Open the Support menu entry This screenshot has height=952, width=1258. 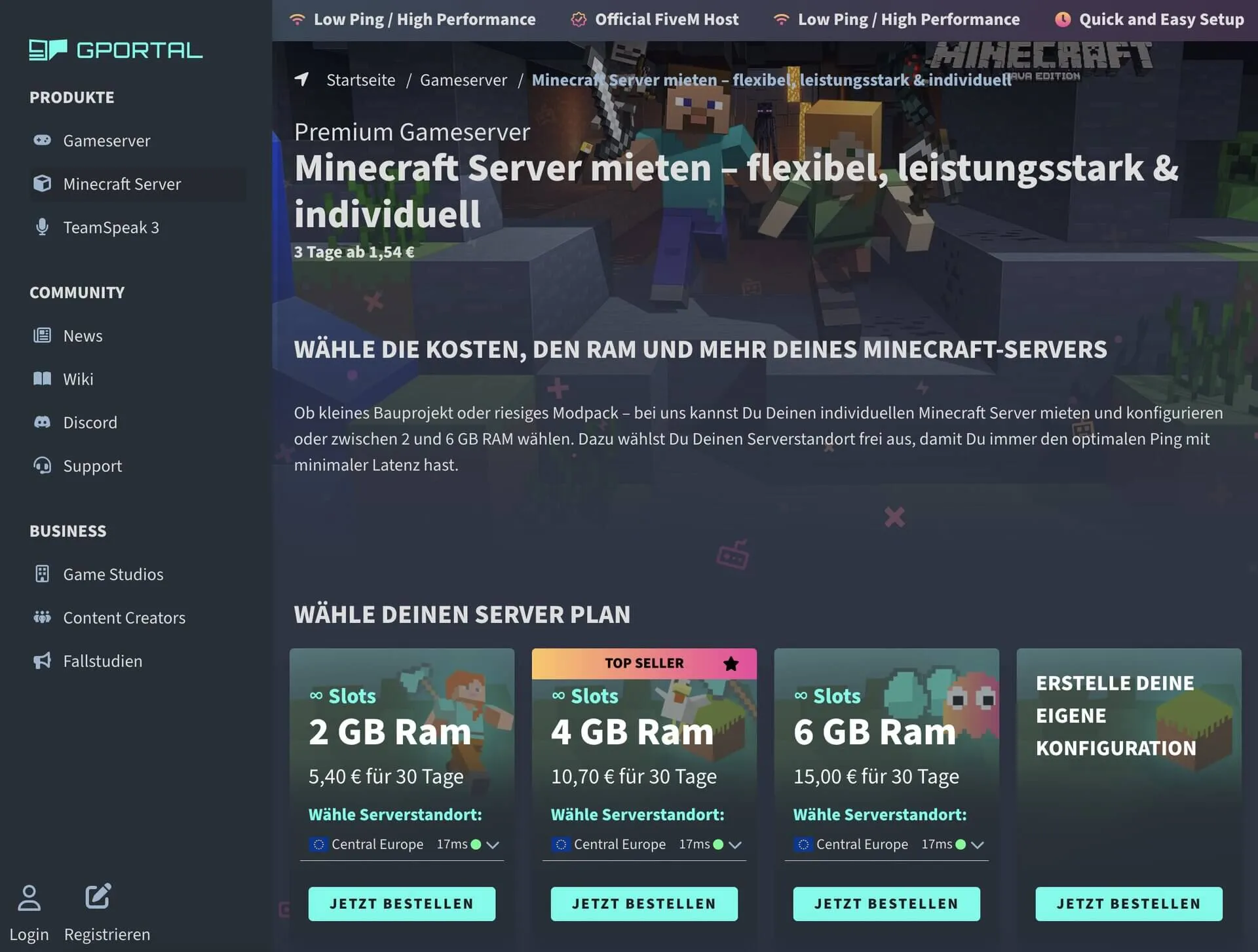138,466
